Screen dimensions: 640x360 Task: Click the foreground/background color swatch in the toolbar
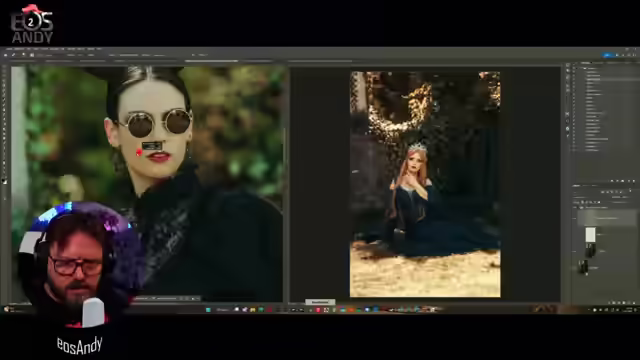click(5, 181)
